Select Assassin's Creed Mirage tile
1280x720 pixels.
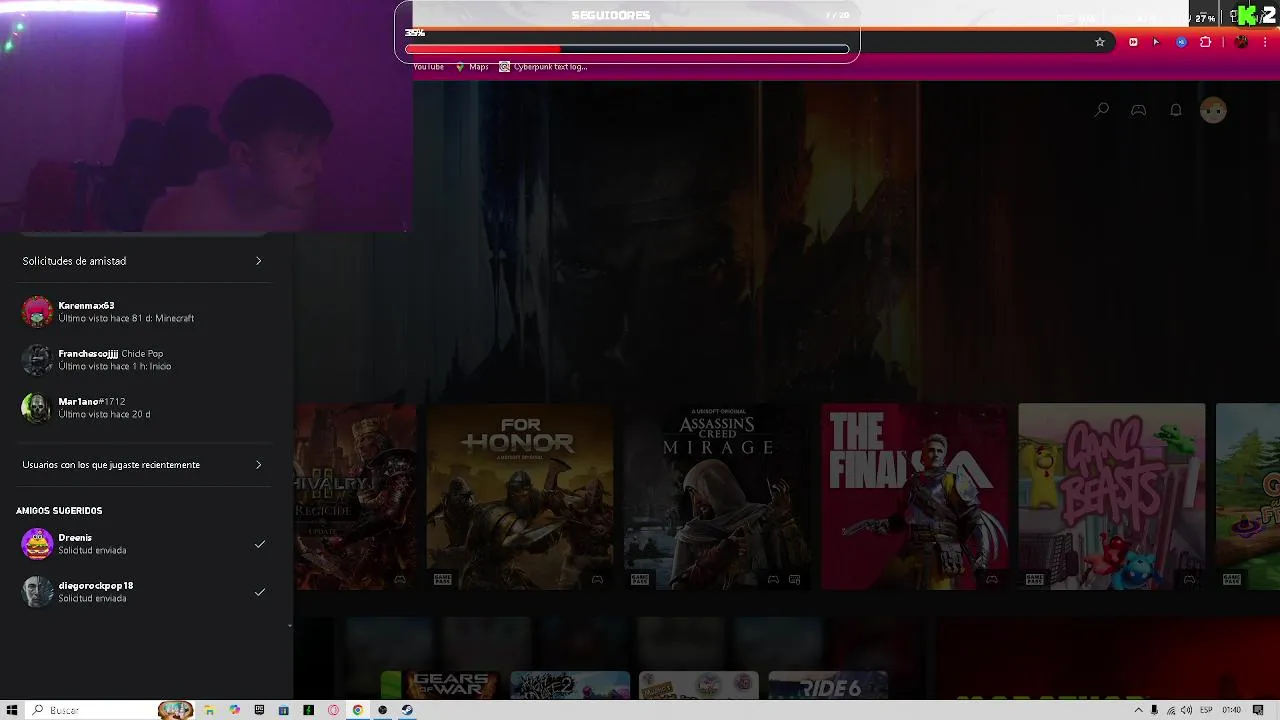[x=717, y=496]
